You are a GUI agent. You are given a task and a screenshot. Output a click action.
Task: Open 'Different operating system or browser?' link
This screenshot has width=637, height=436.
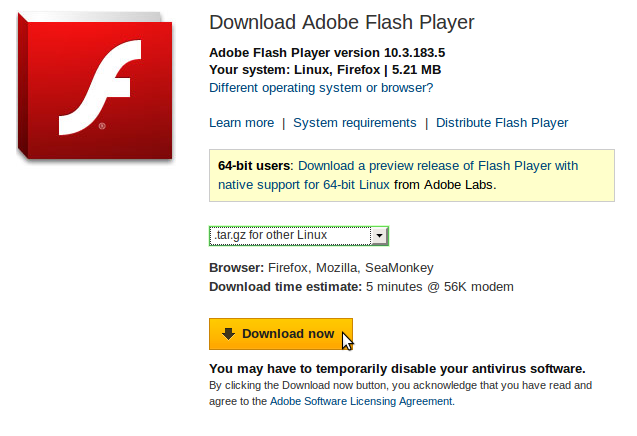coord(321,88)
